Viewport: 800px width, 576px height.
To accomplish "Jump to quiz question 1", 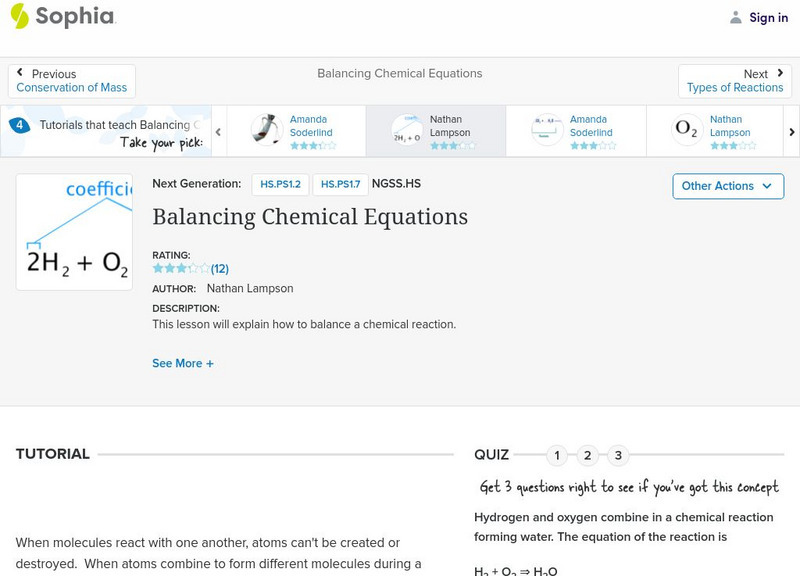I will coord(557,455).
